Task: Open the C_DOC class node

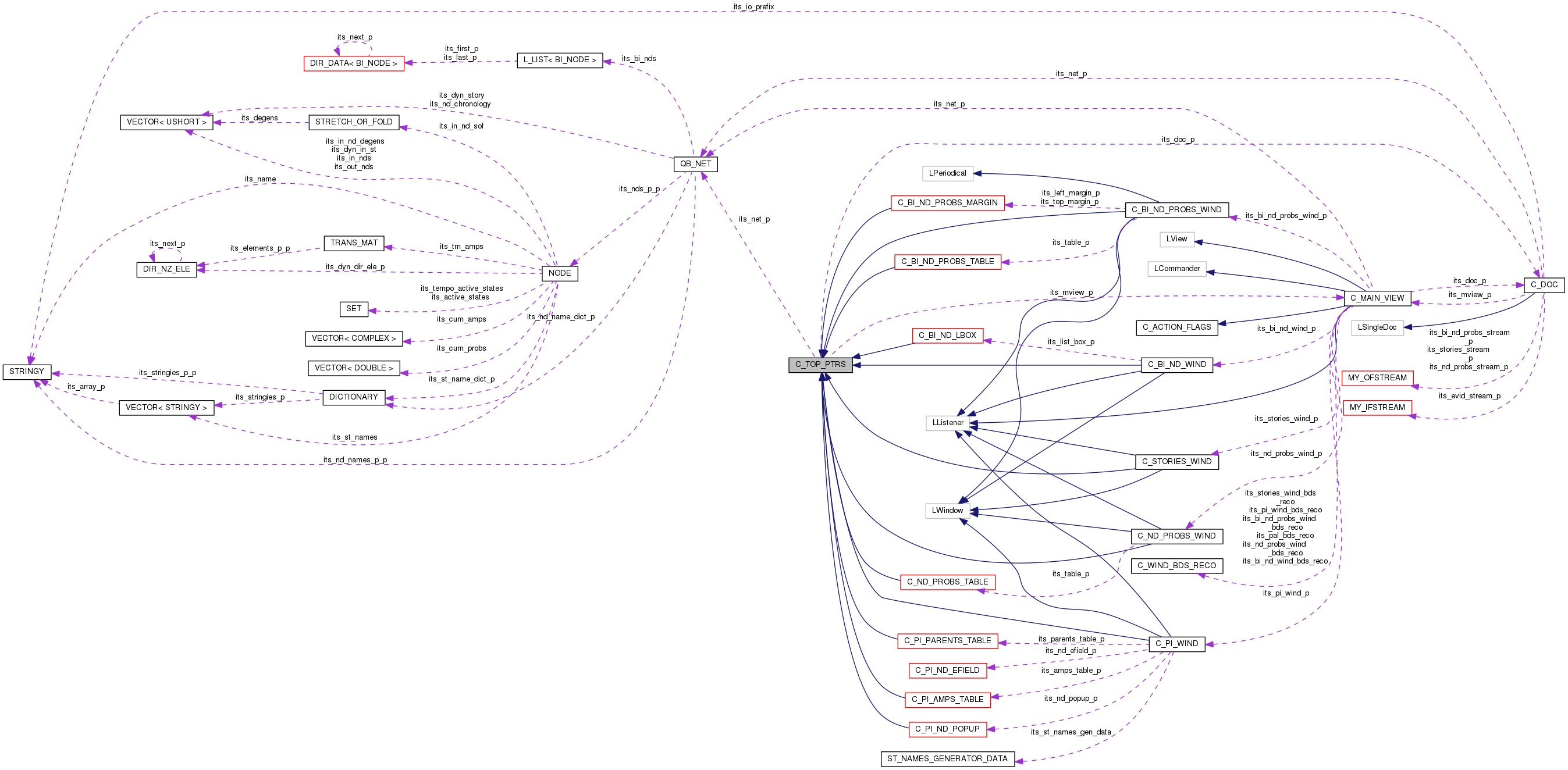Action: click(x=1544, y=284)
